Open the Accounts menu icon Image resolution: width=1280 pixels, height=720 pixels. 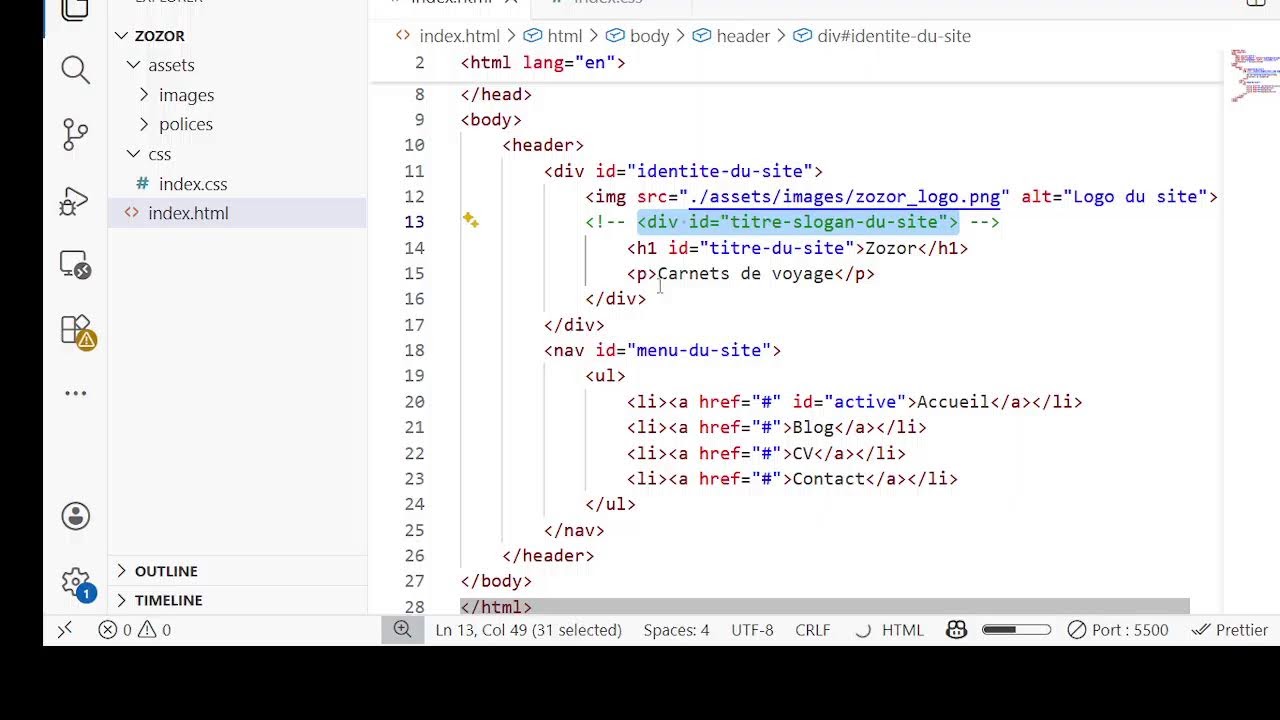pyautogui.click(x=75, y=516)
